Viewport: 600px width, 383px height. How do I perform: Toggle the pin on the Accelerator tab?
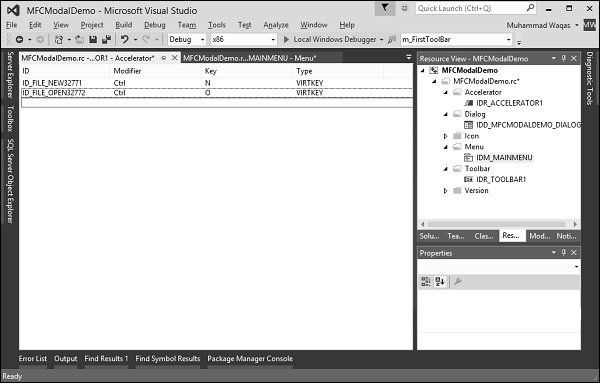click(x=163, y=58)
